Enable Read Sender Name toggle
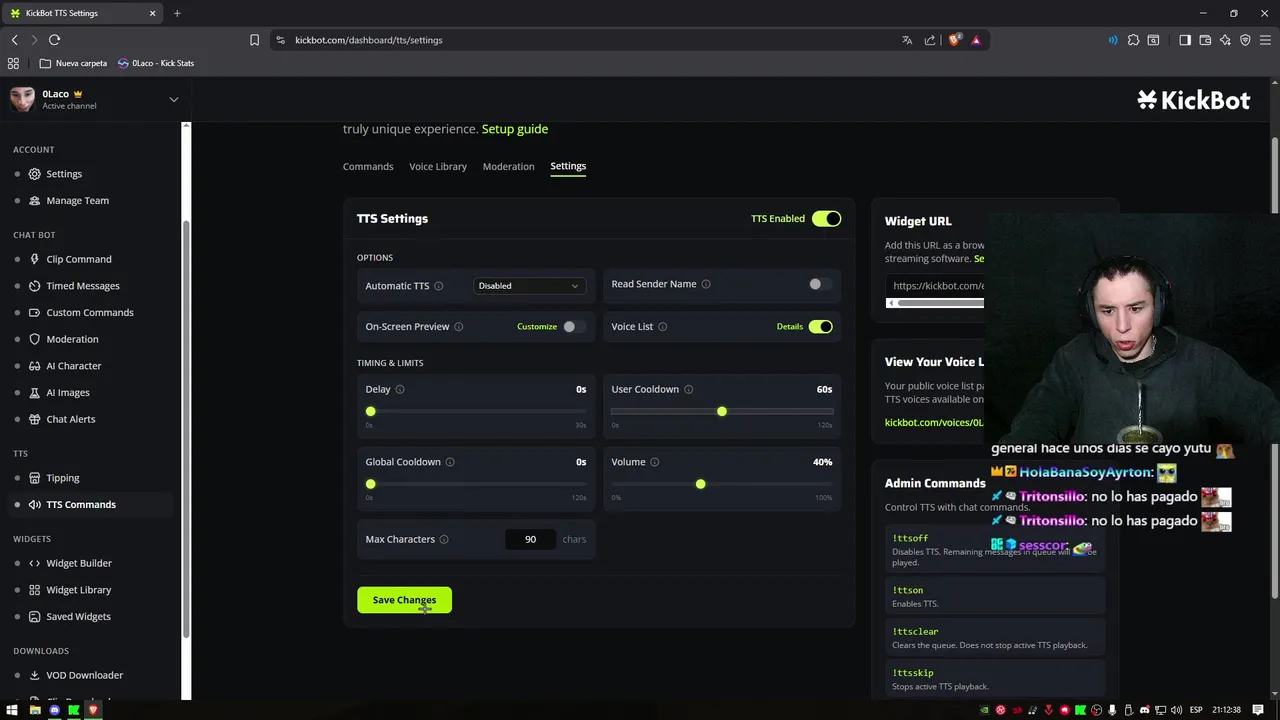The height and width of the screenshot is (720, 1280). pos(820,284)
